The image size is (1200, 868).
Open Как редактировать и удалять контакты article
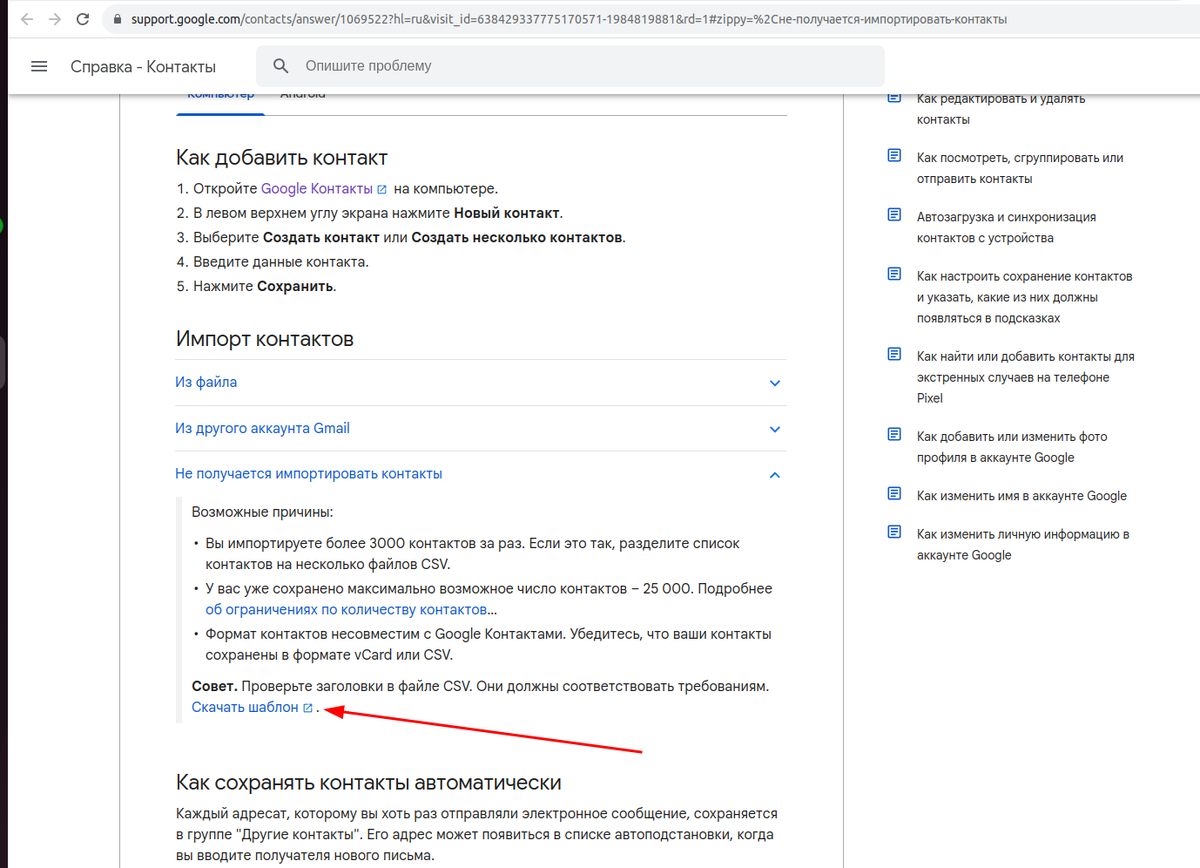pyautogui.click(x=1001, y=109)
